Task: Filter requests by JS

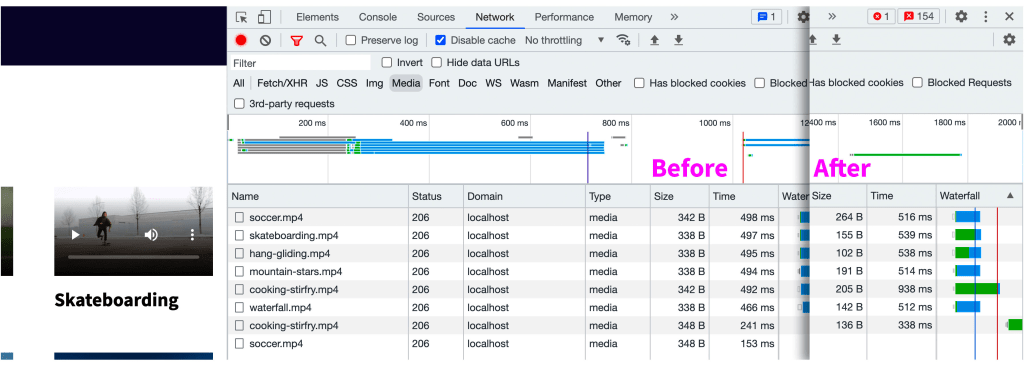Action: click(322, 83)
